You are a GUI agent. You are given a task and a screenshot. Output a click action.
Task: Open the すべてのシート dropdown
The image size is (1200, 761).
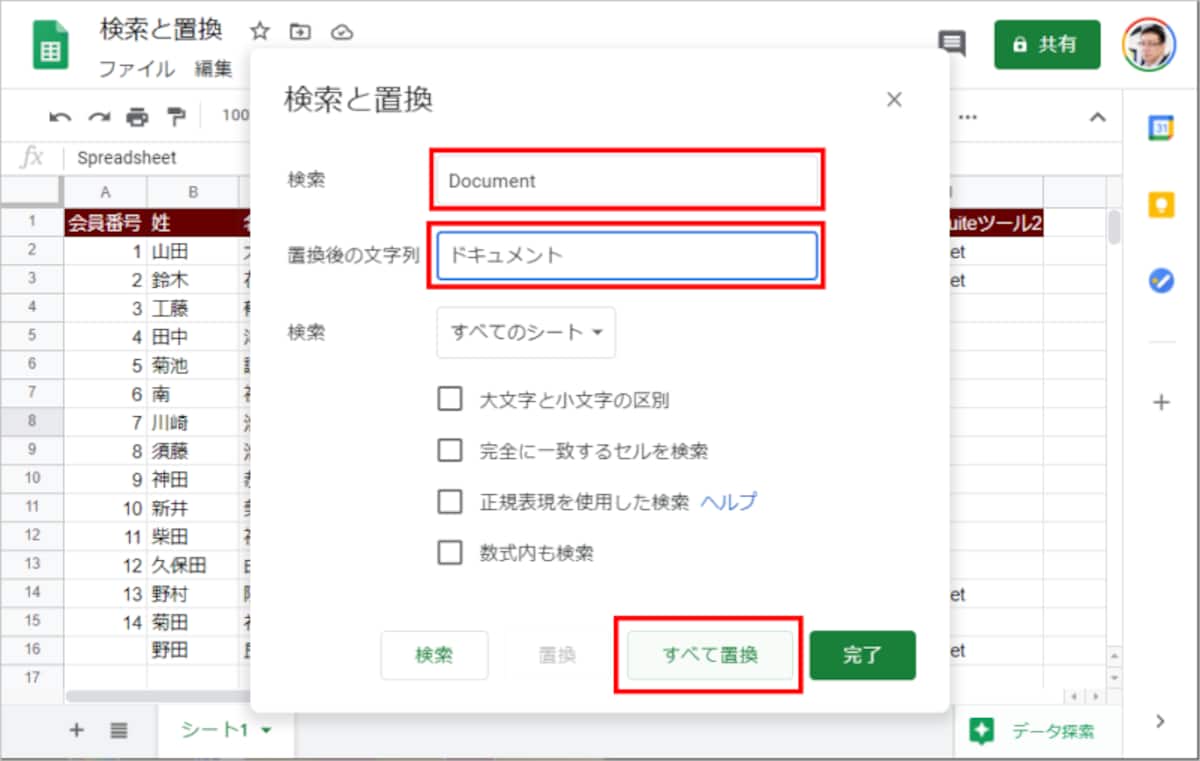pyautogui.click(x=526, y=332)
